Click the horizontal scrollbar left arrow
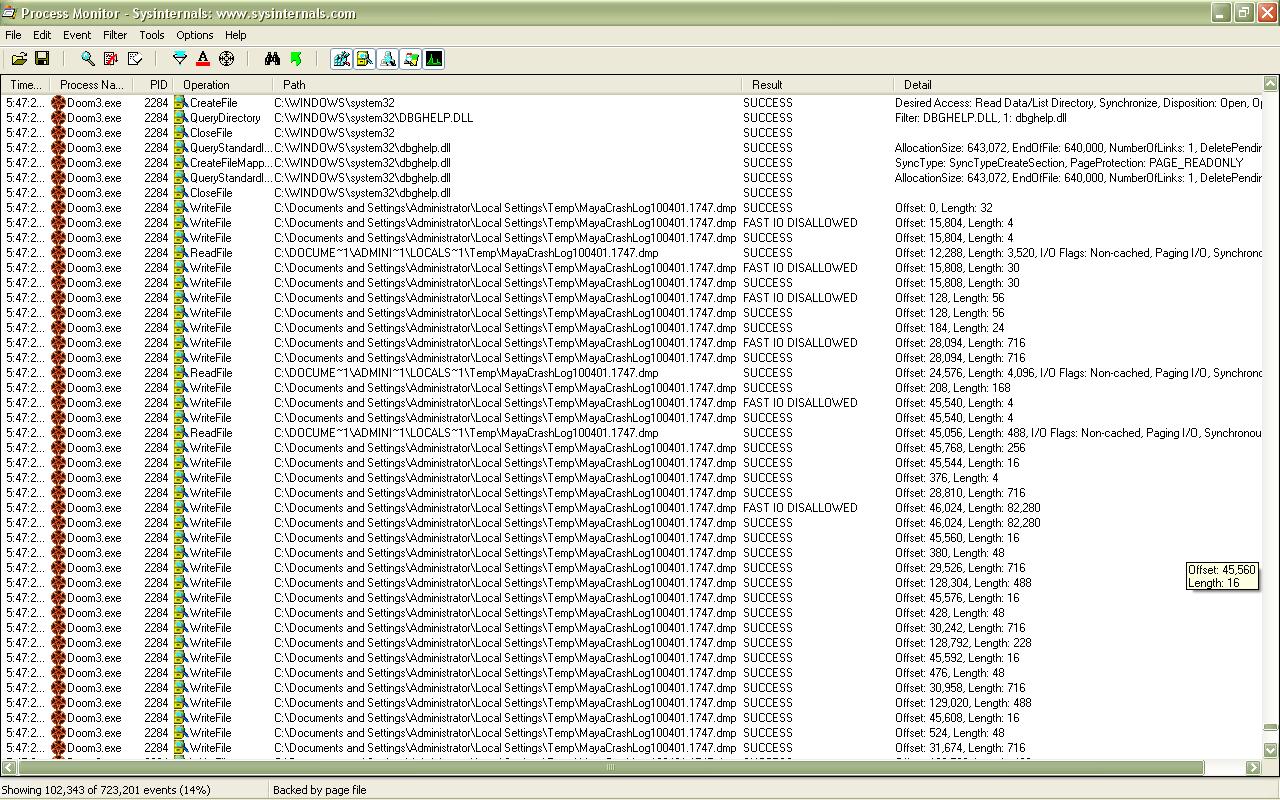The image size is (1280, 800). pos(9,767)
